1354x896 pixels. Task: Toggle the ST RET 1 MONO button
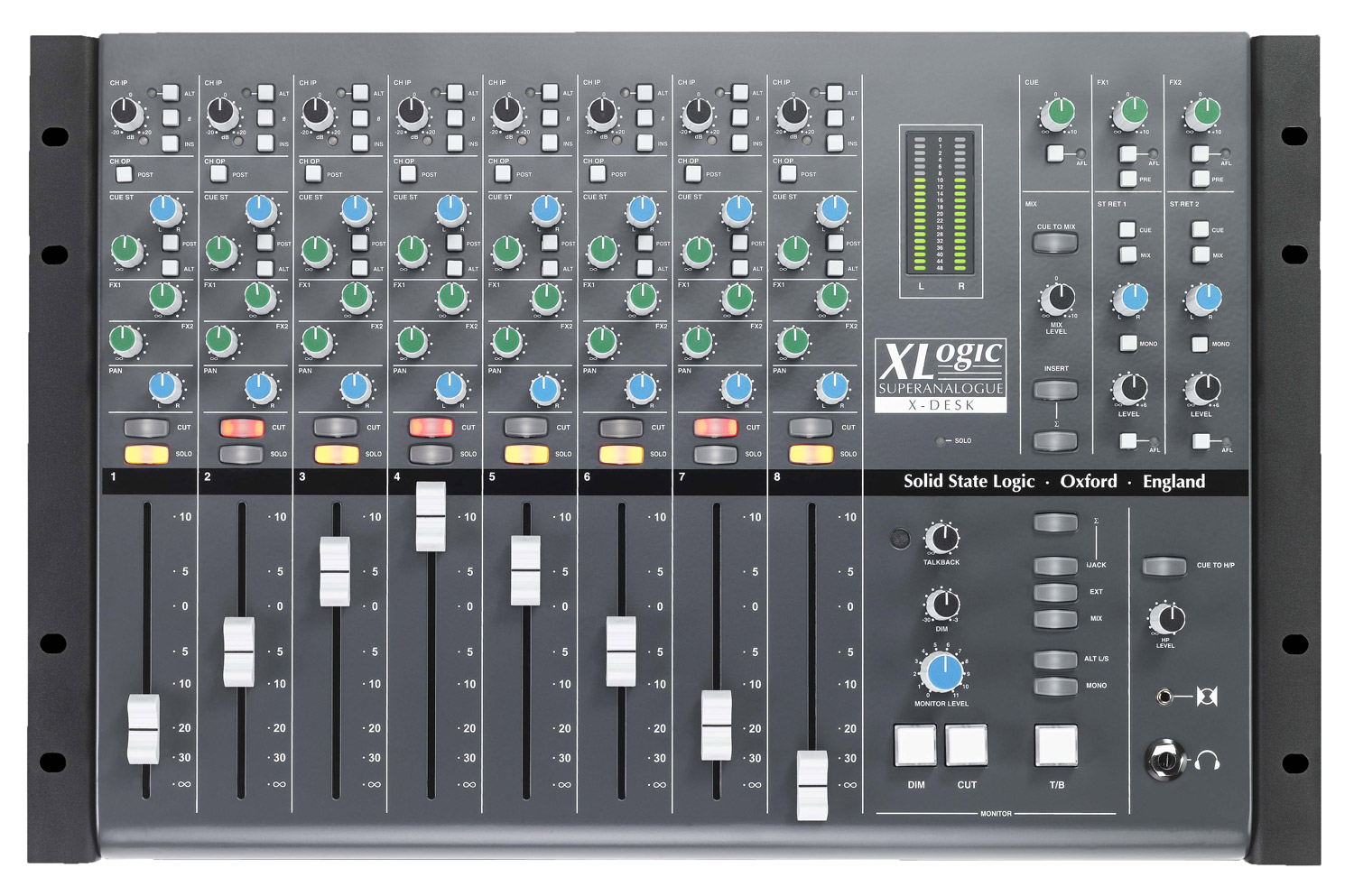coord(1127,343)
